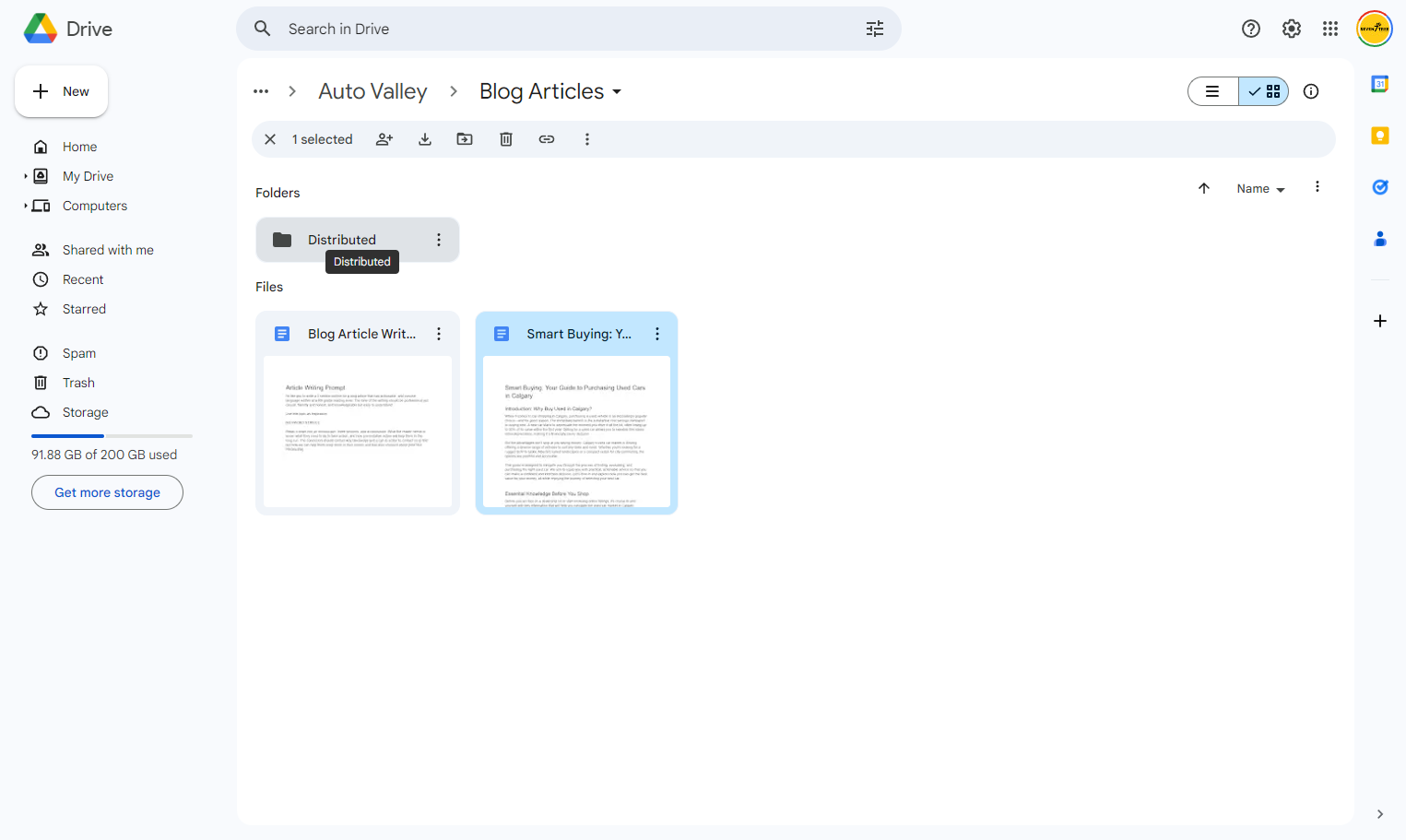
Task: Open Drive support help icon
Action: point(1251,29)
